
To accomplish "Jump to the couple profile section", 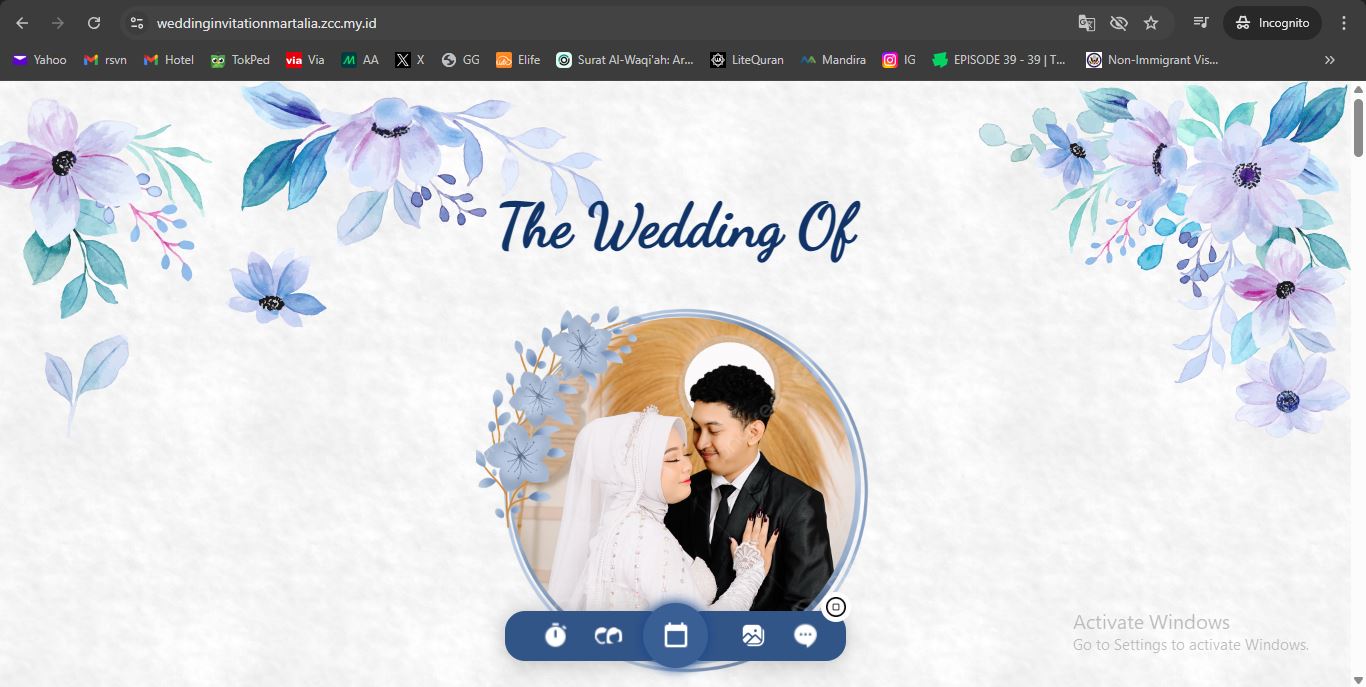I will (x=608, y=635).
